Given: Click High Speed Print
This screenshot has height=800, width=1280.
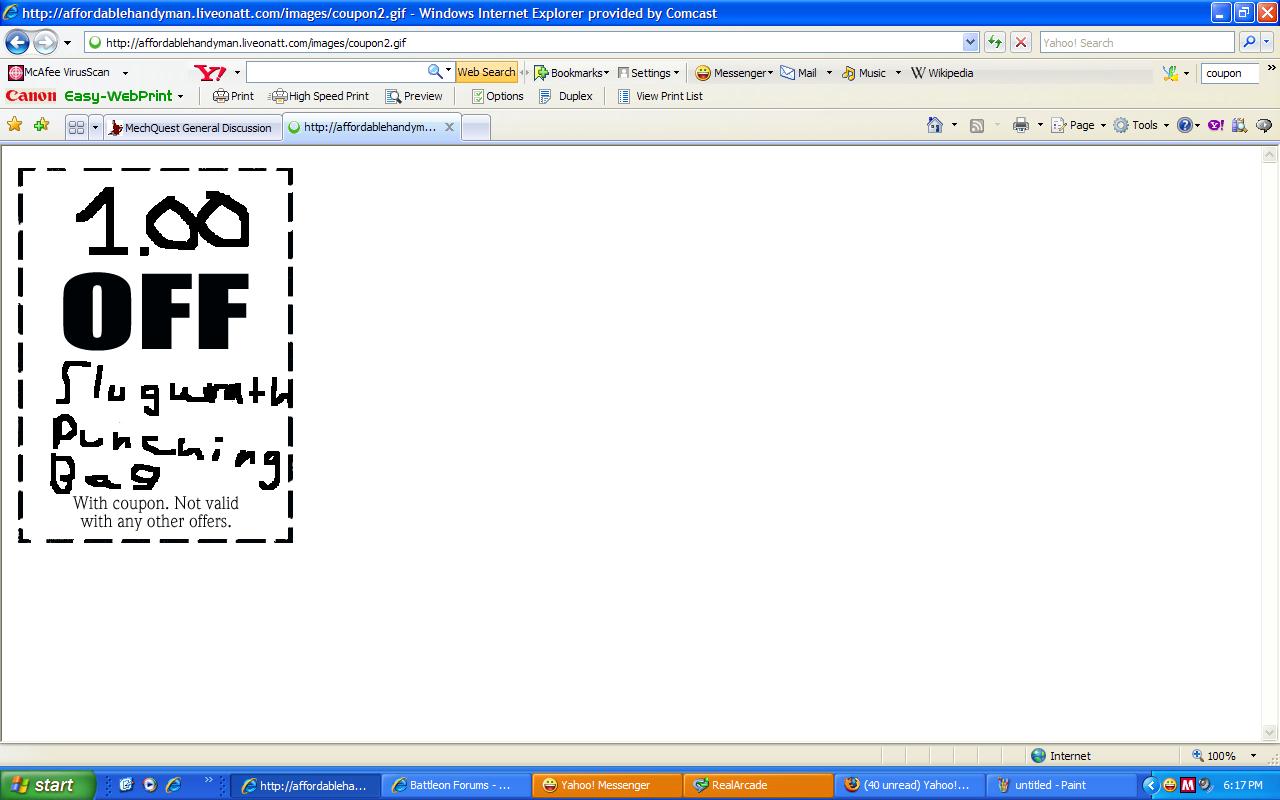Looking at the screenshot, I should coord(320,96).
